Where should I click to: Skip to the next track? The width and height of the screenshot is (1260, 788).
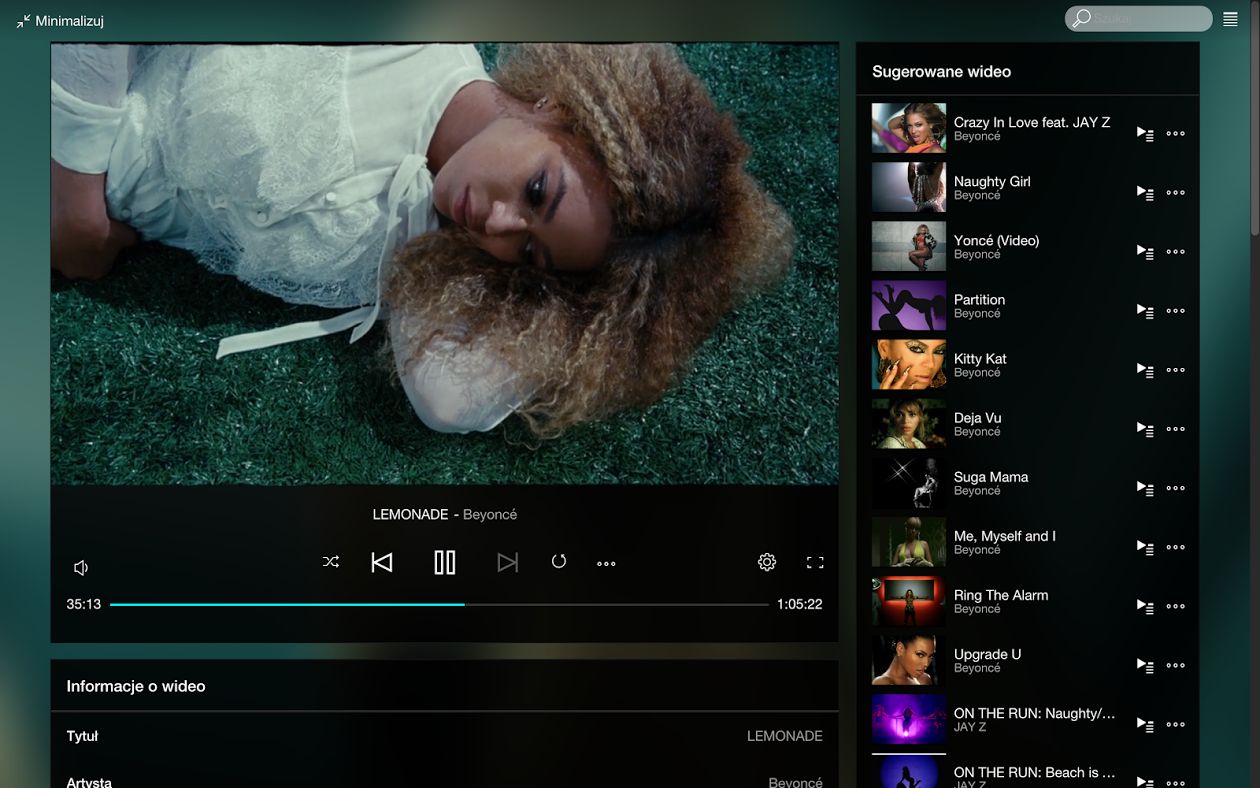click(508, 563)
